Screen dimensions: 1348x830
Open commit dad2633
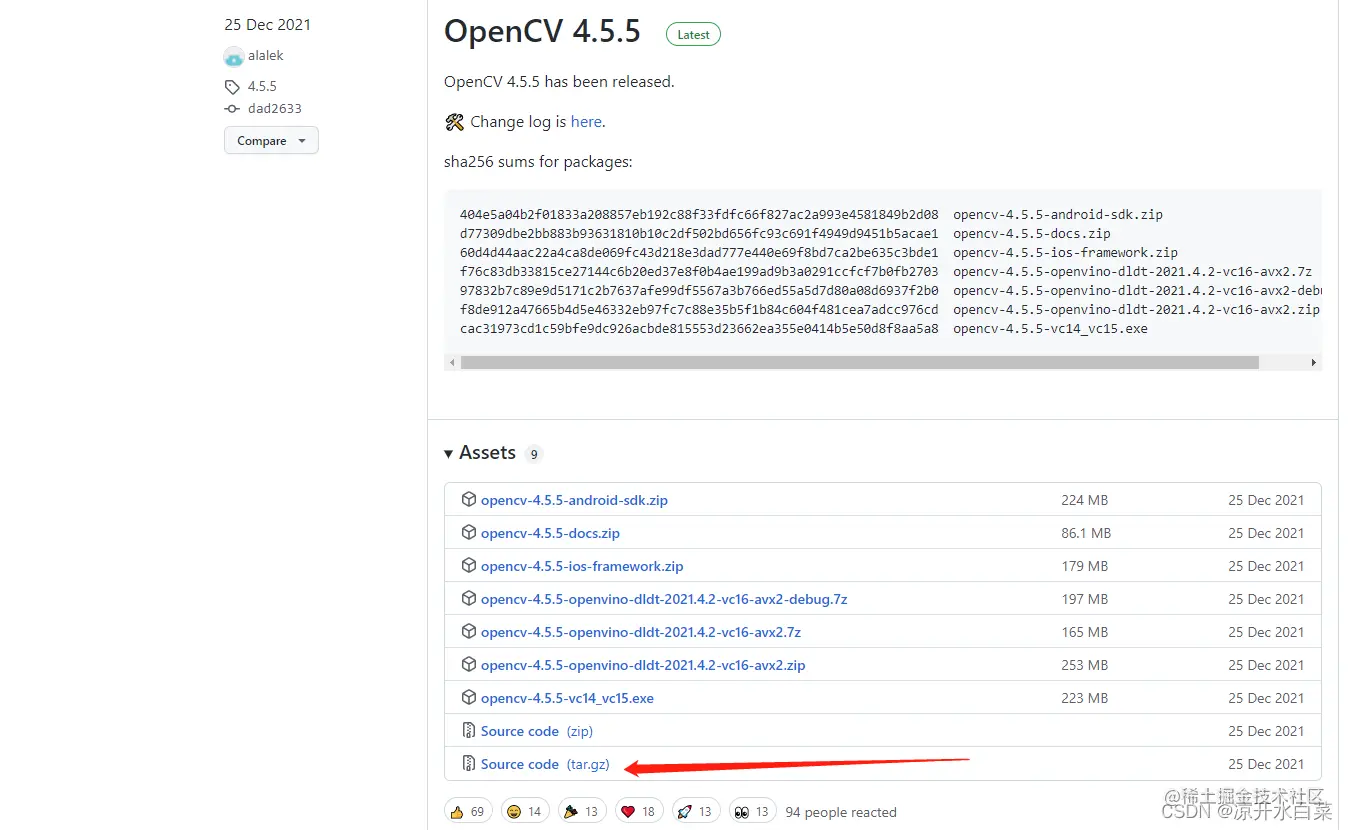click(275, 108)
